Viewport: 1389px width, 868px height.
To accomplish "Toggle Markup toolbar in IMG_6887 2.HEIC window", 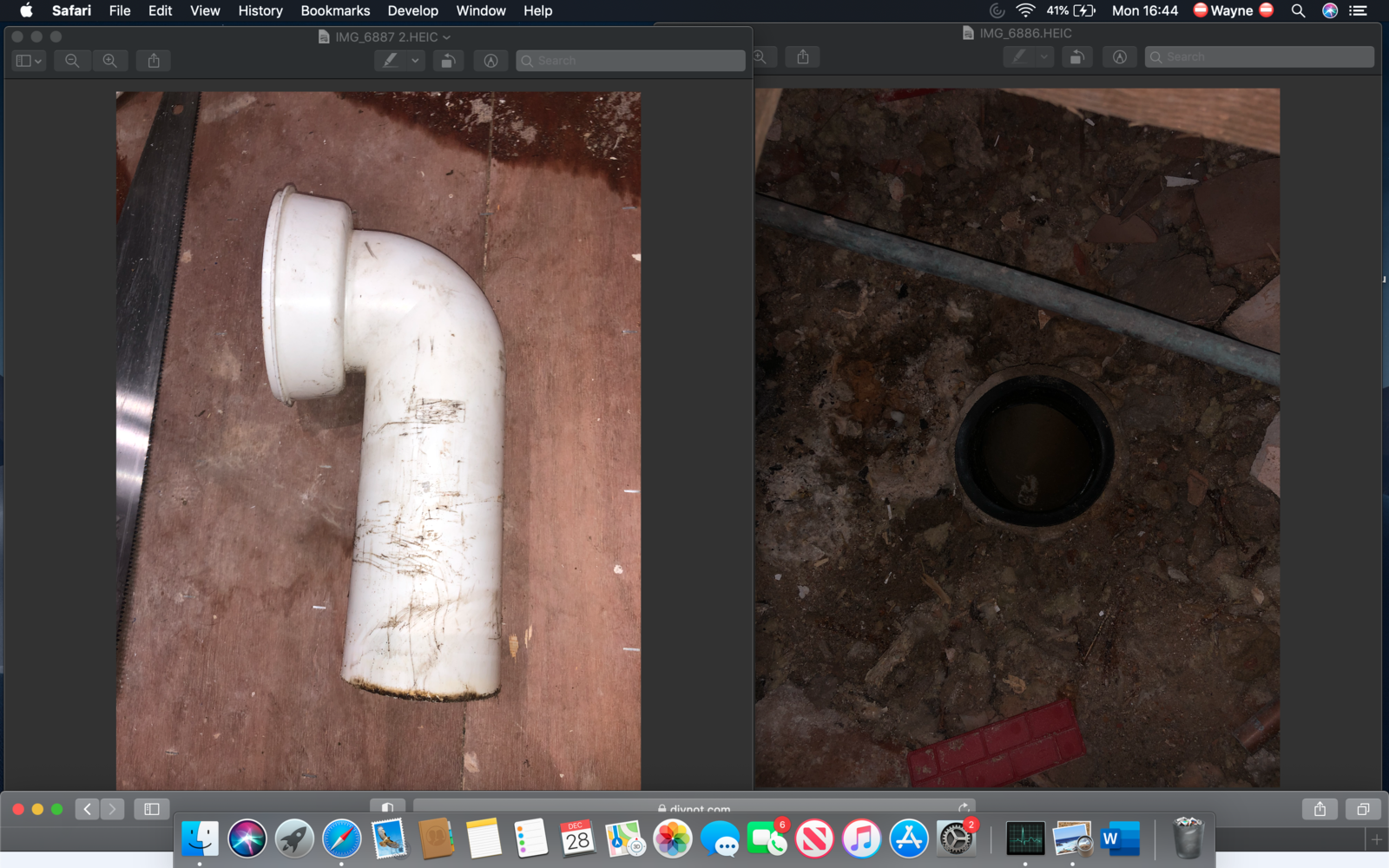I will [490, 61].
